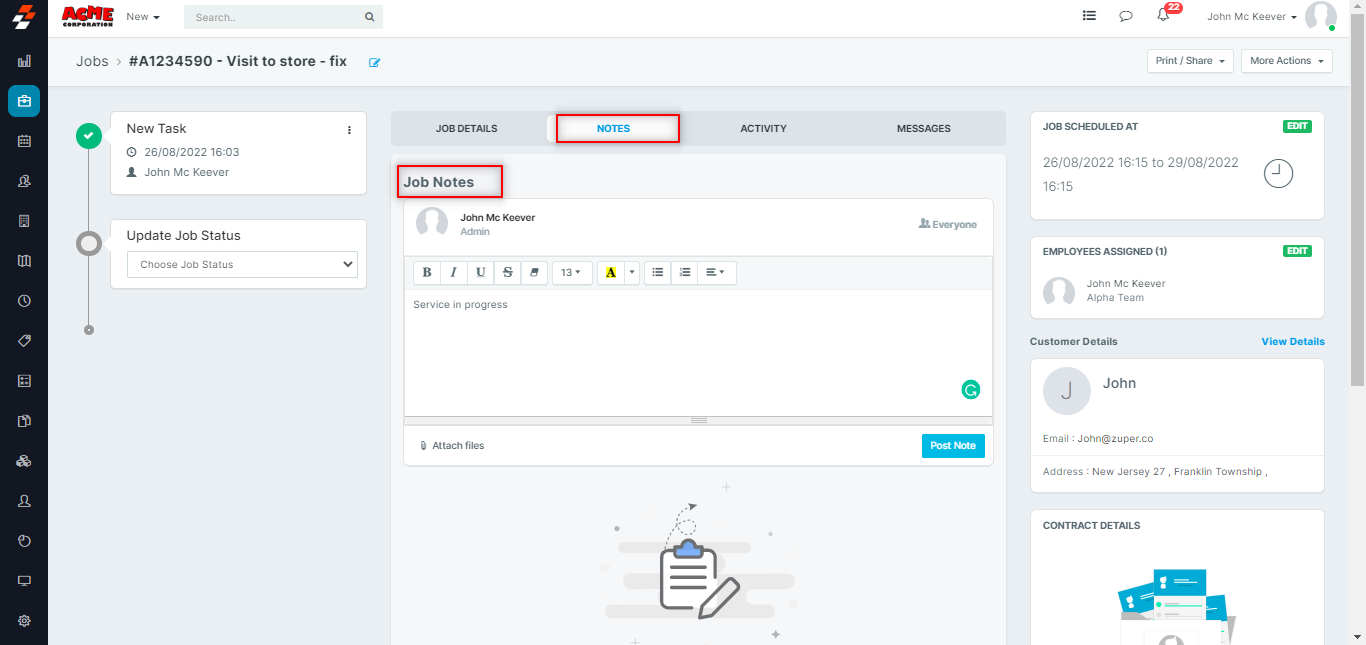Image resolution: width=1366 pixels, height=645 pixels.
Task: Open the Jobs briefcase sidebar icon
Action: (24, 101)
